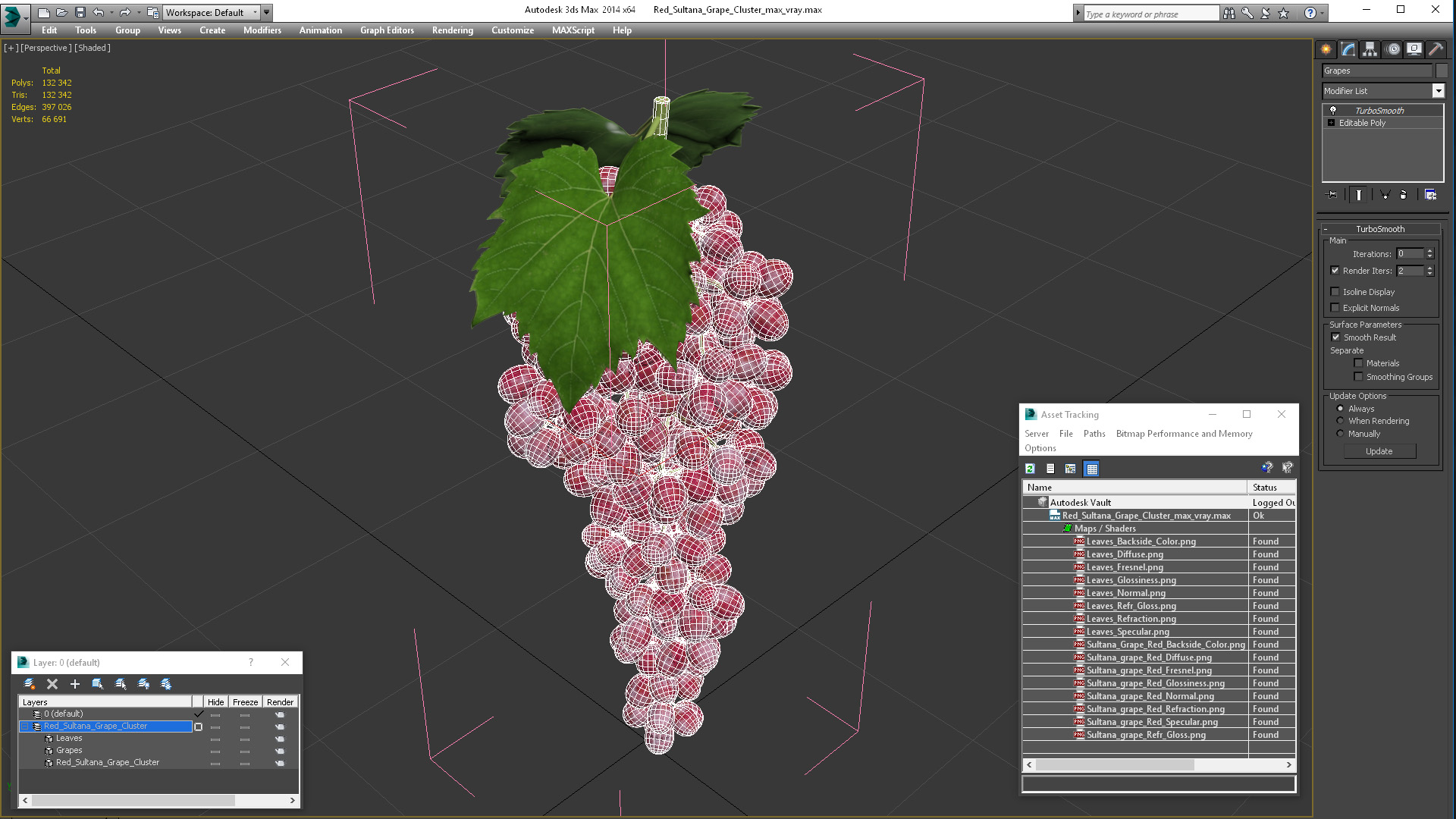Click Freeze column header in Layer window
The width and height of the screenshot is (1456, 819).
point(245,702)
